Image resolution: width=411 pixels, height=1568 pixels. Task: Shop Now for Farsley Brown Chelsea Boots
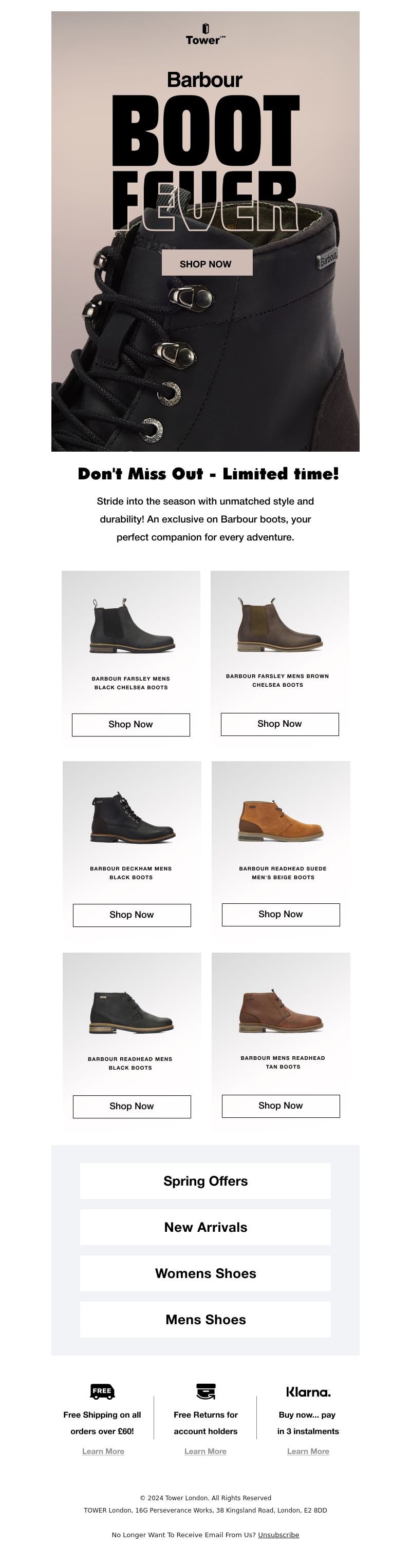[x=279, y=724]
